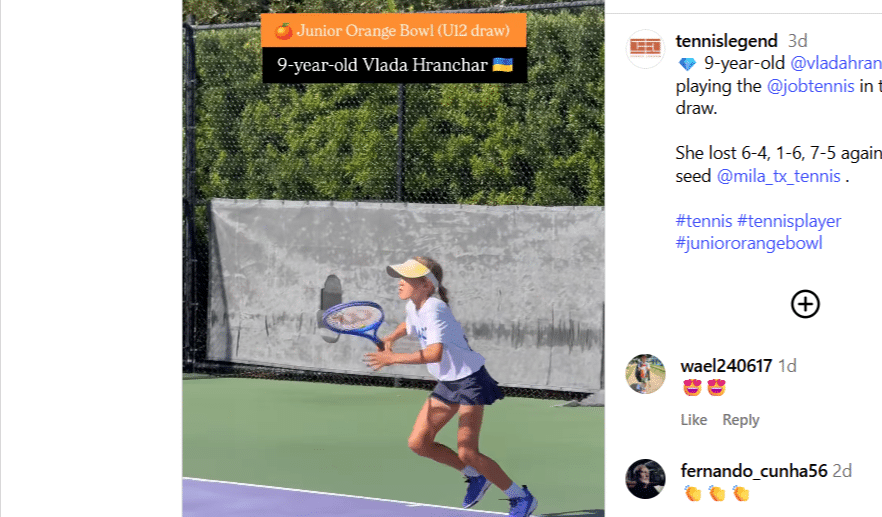882x517 pixels.
Task: Click the 2d timestamp on fernando's comment
Action: [842, 470]
